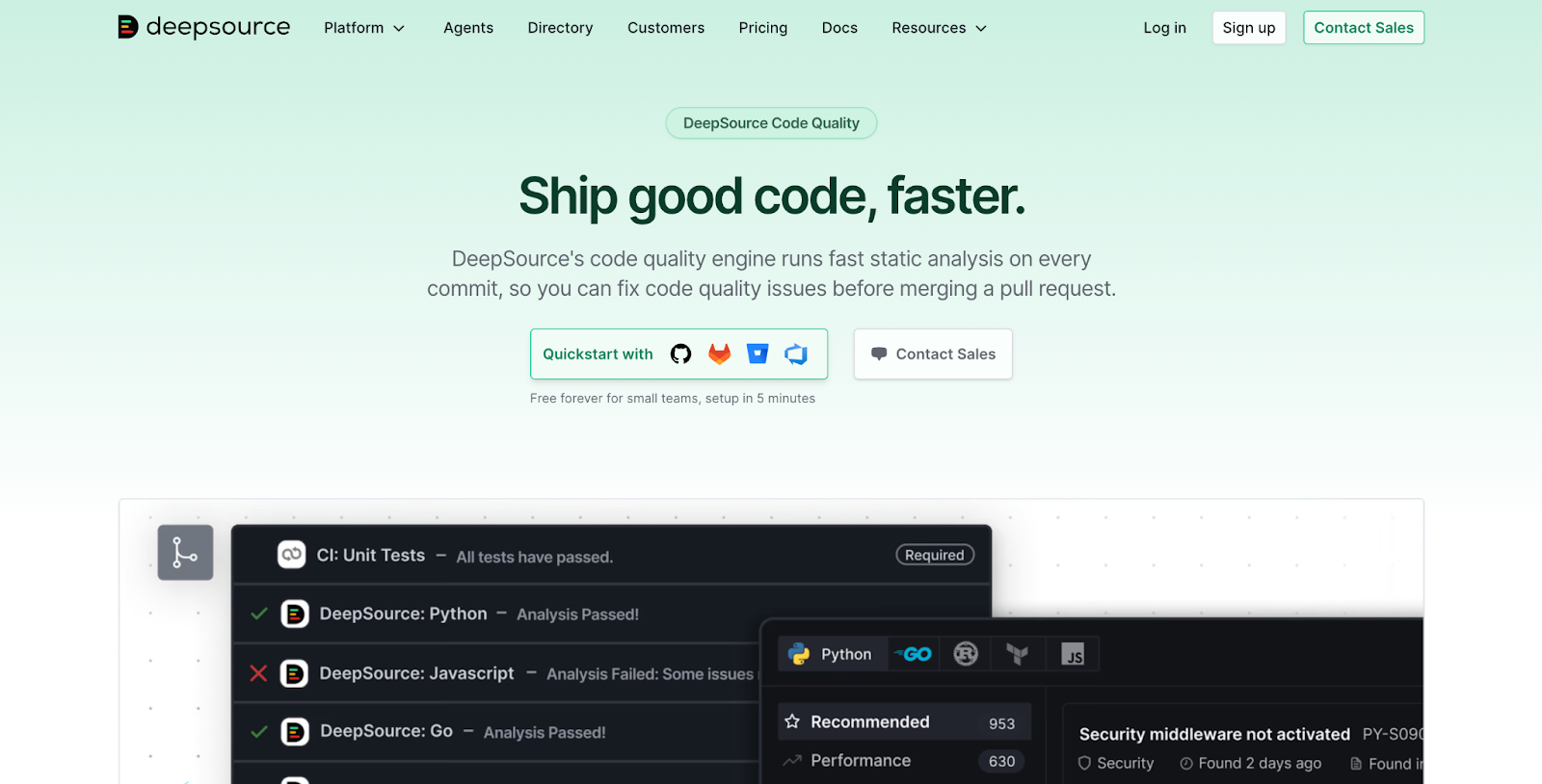Expand the Platform menu
Viewport: 1542px width, 784px height.
point(364,28)
